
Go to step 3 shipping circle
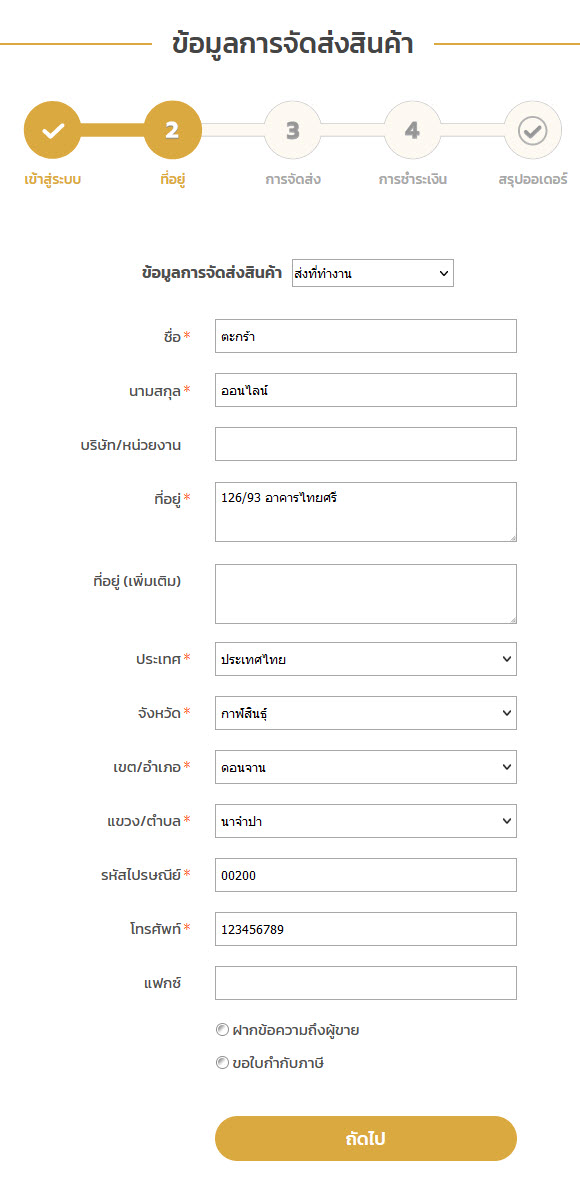coord(293,130)
